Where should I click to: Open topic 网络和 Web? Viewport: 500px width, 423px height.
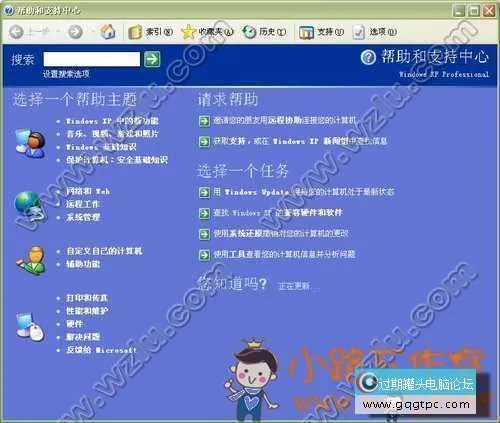click(88, 191)
